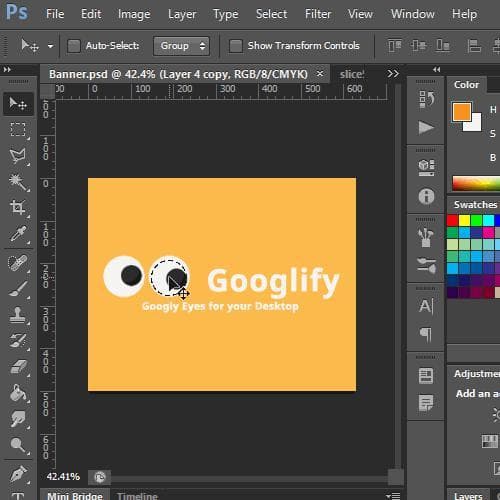Click align vertical centers icon
The width and height of the screenshot is (500, 500).
419,46
